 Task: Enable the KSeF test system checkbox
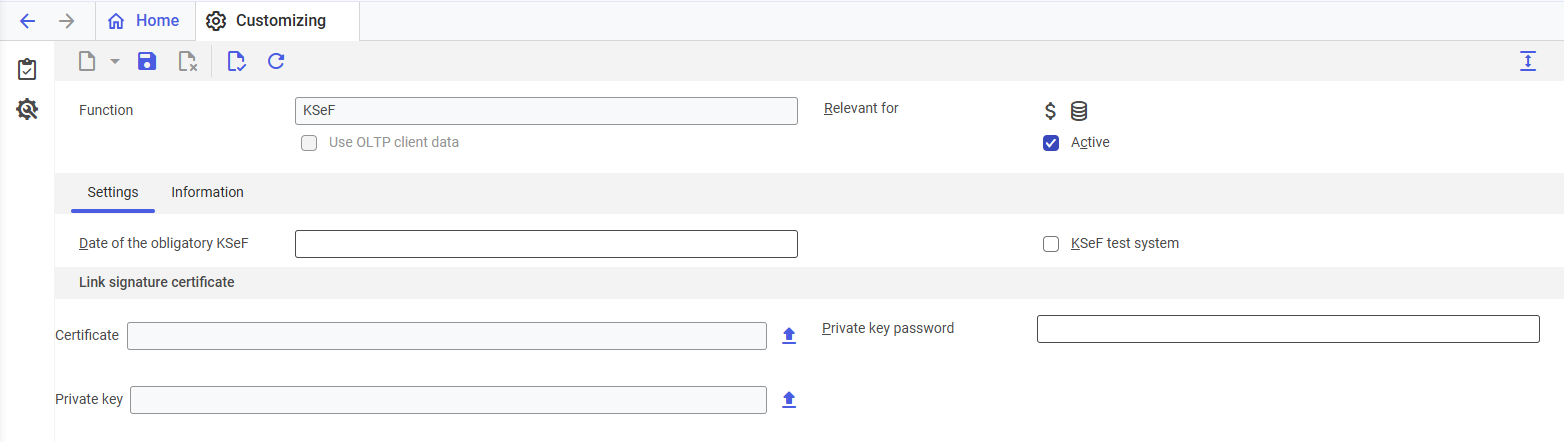pos(1051,244)
